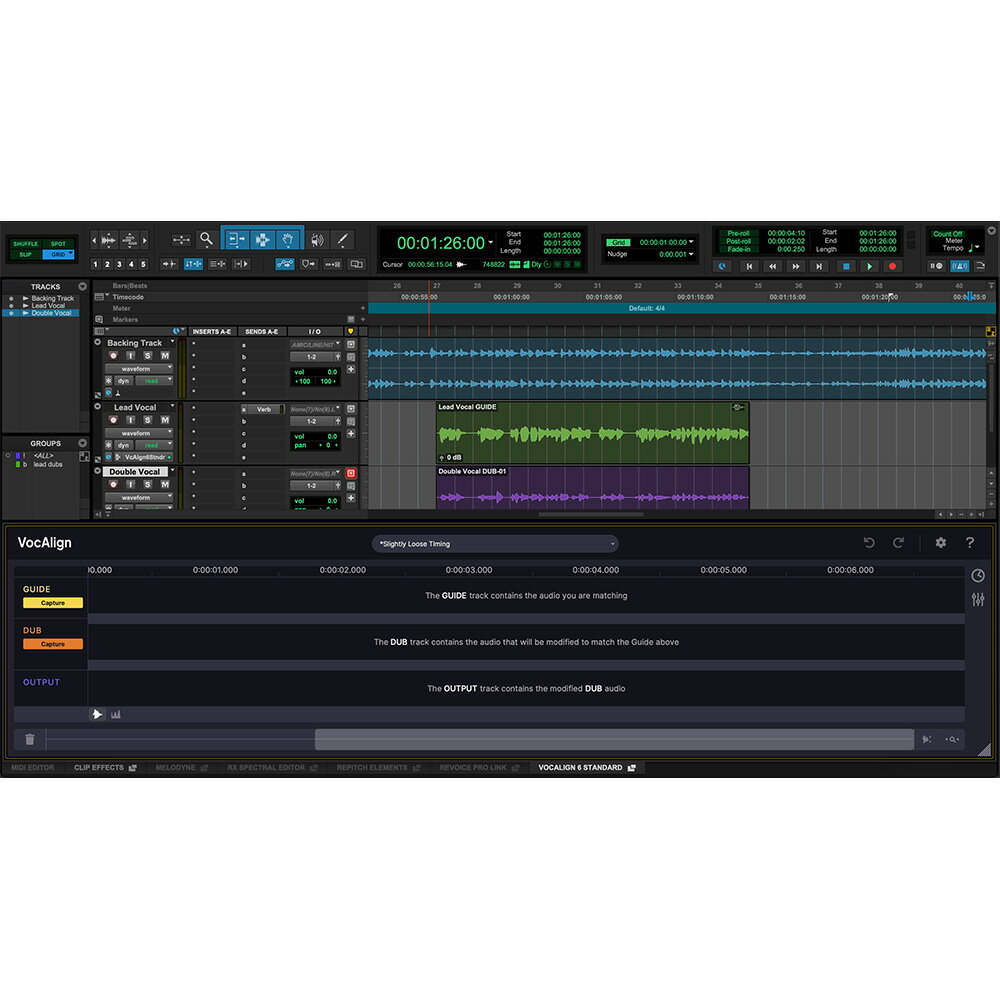Switch to the MIDI Editor tab
This screenshot has width=1000, height=1000.
pos(33,768)
